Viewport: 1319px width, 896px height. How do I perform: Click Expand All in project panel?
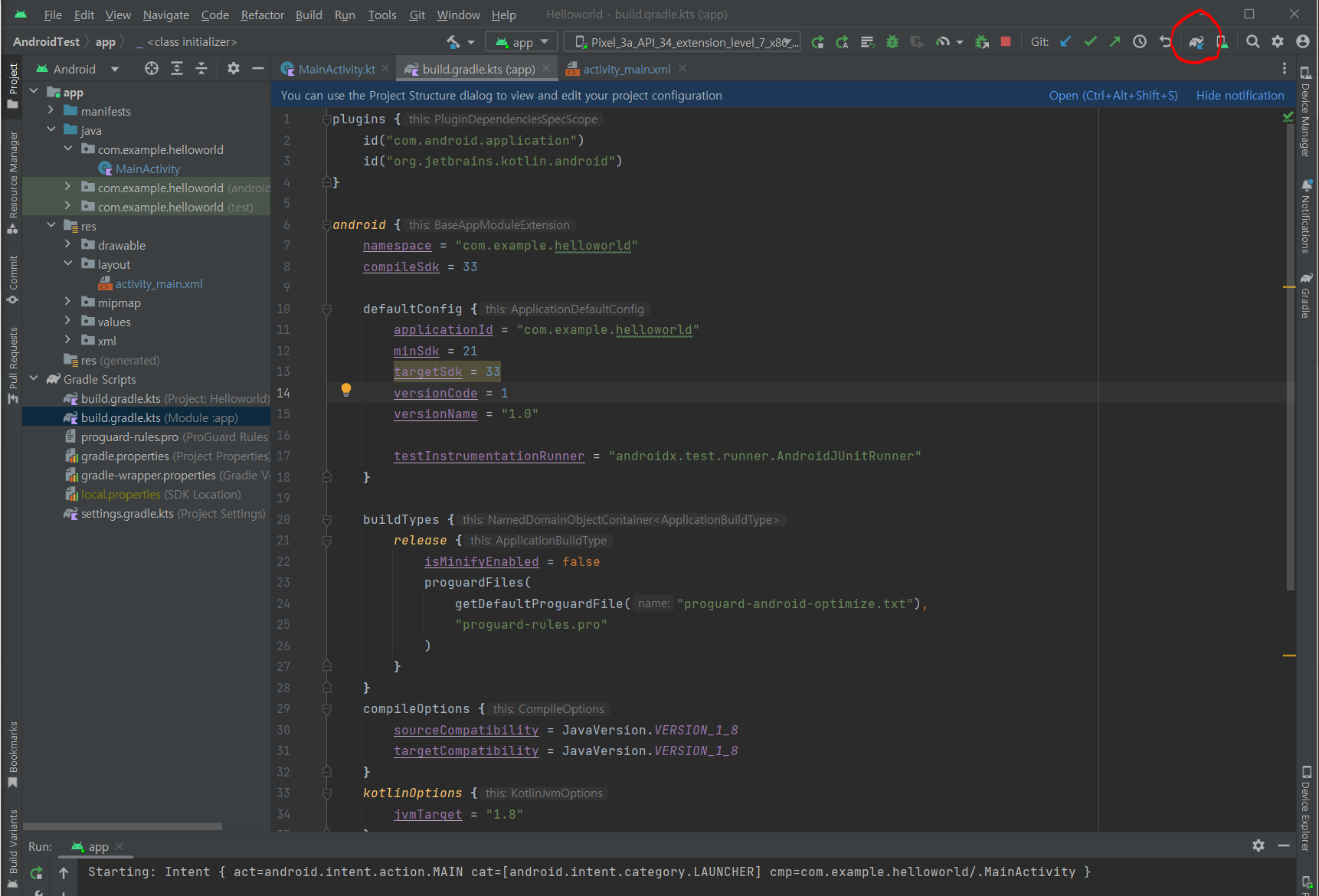177,69
